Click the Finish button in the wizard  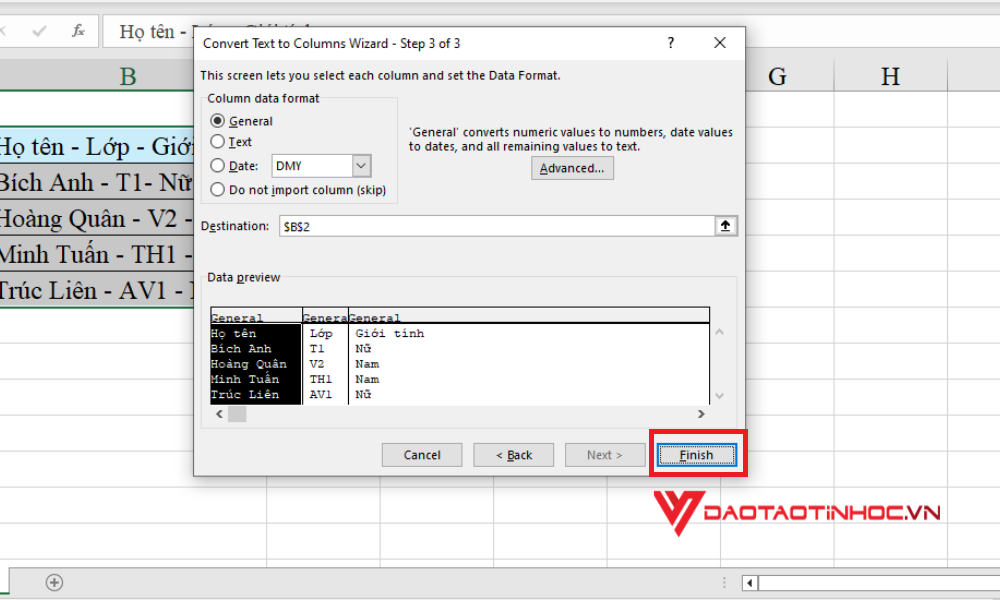697,455
